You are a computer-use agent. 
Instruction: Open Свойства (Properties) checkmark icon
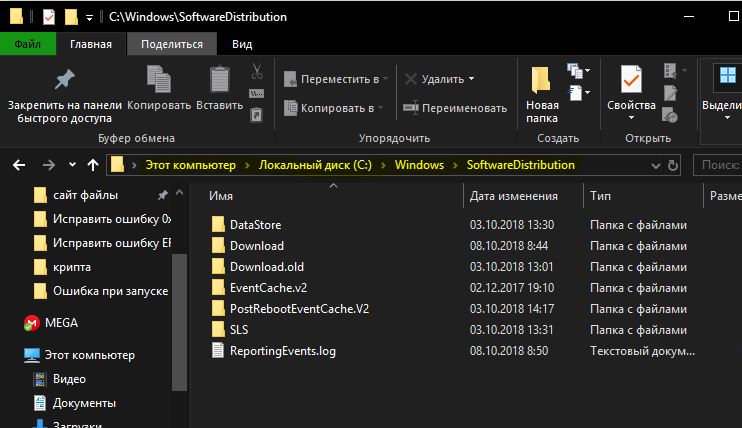631,79
